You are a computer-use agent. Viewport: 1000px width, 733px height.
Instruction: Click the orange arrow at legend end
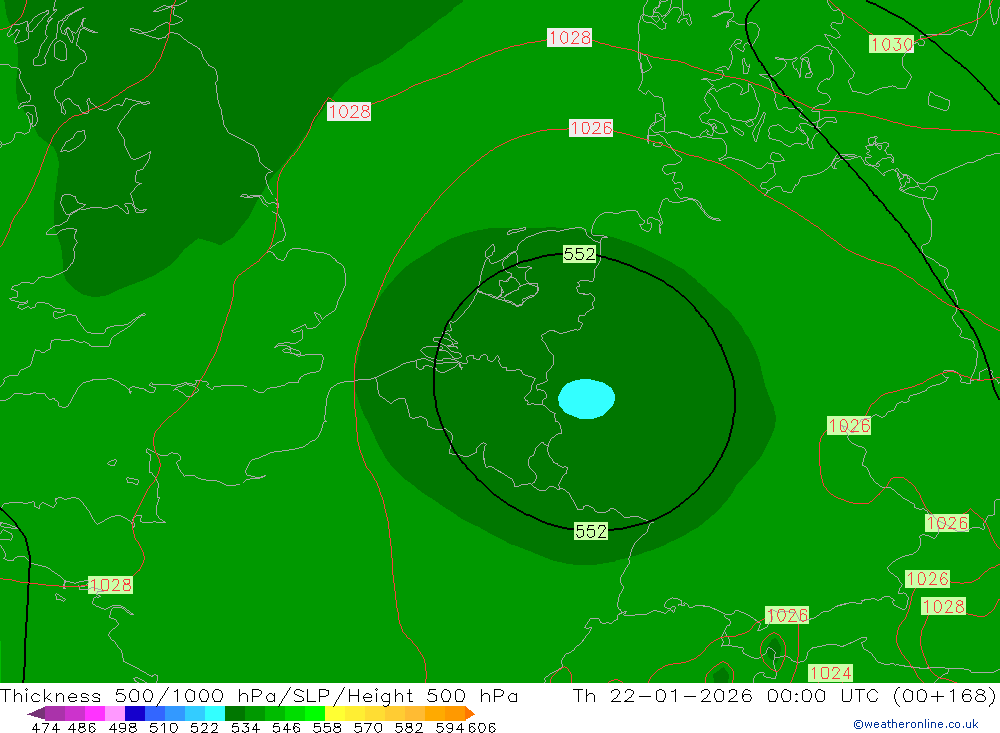(469, 713)
